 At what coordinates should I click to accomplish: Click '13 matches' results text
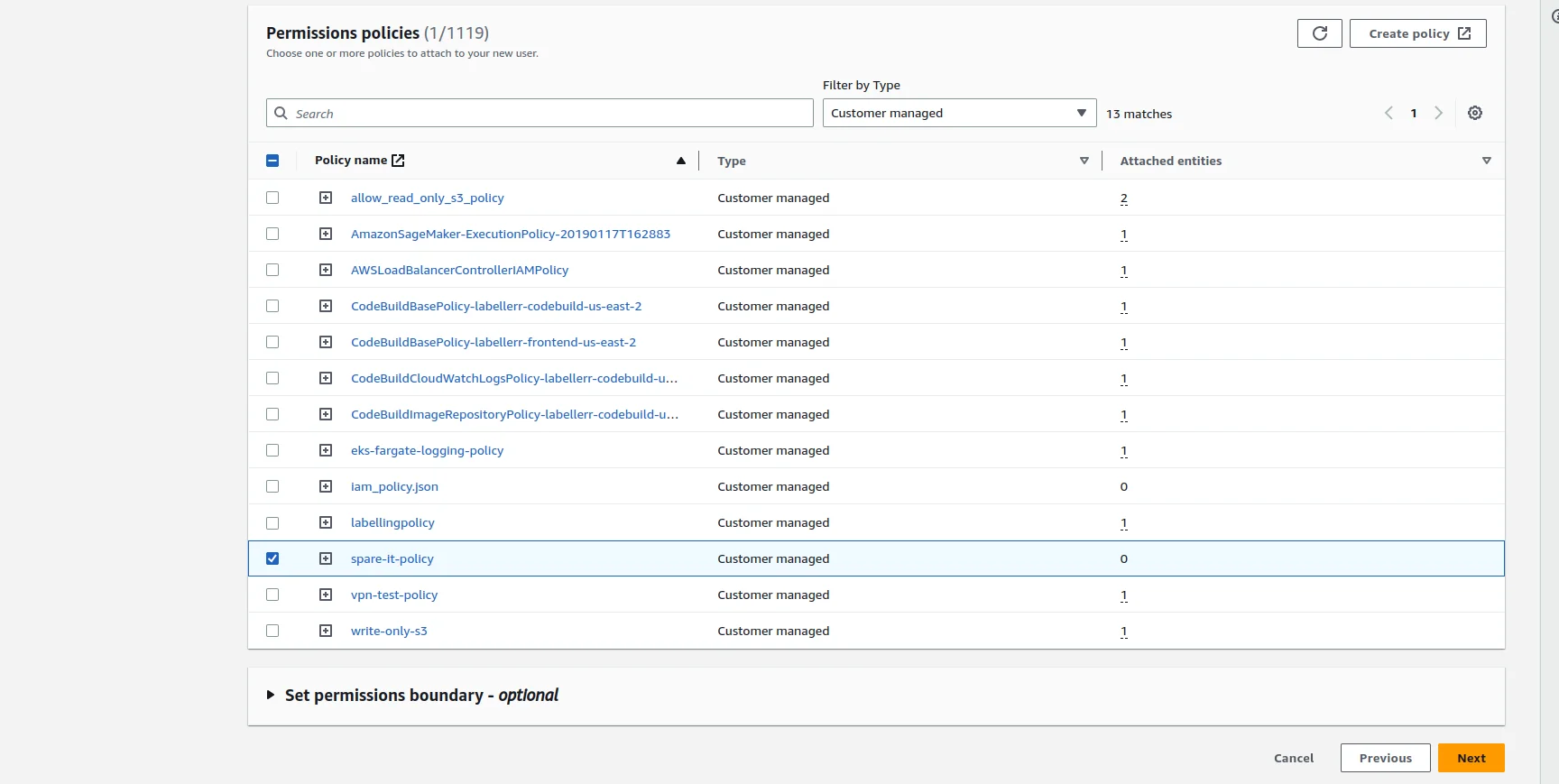1139,114
